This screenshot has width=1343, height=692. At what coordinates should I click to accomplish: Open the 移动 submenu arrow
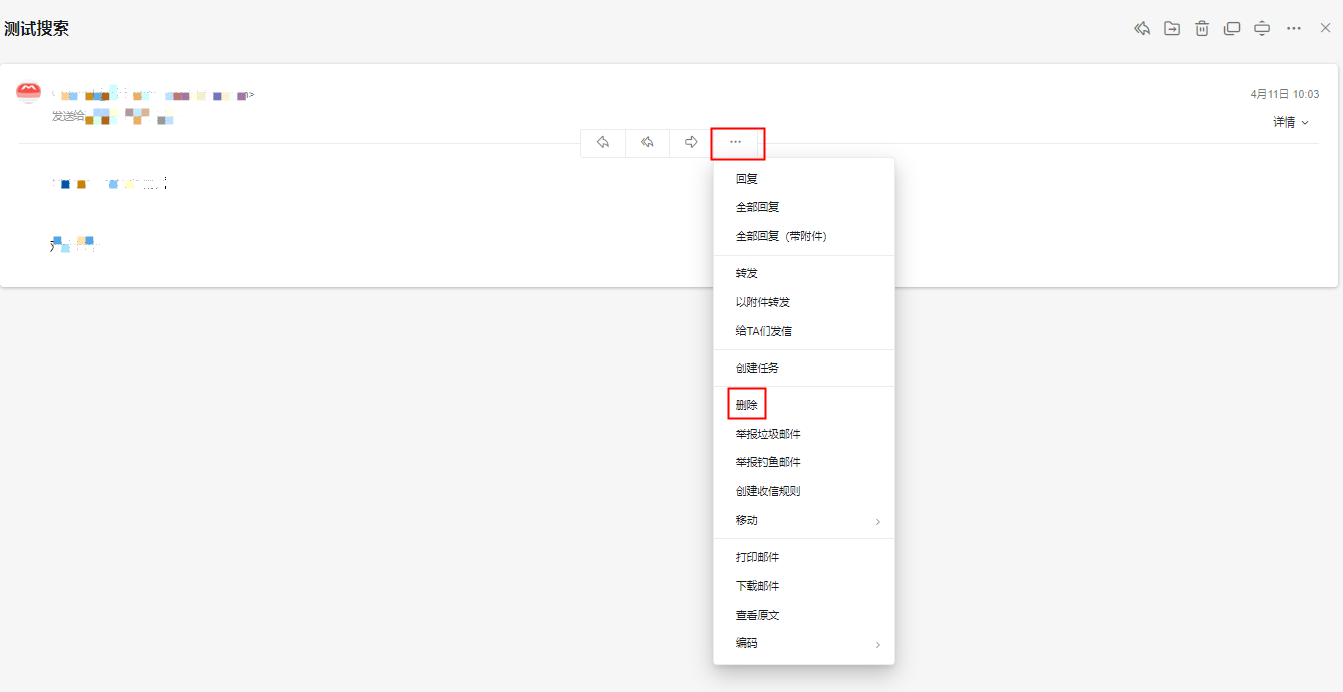coord(877,521)
